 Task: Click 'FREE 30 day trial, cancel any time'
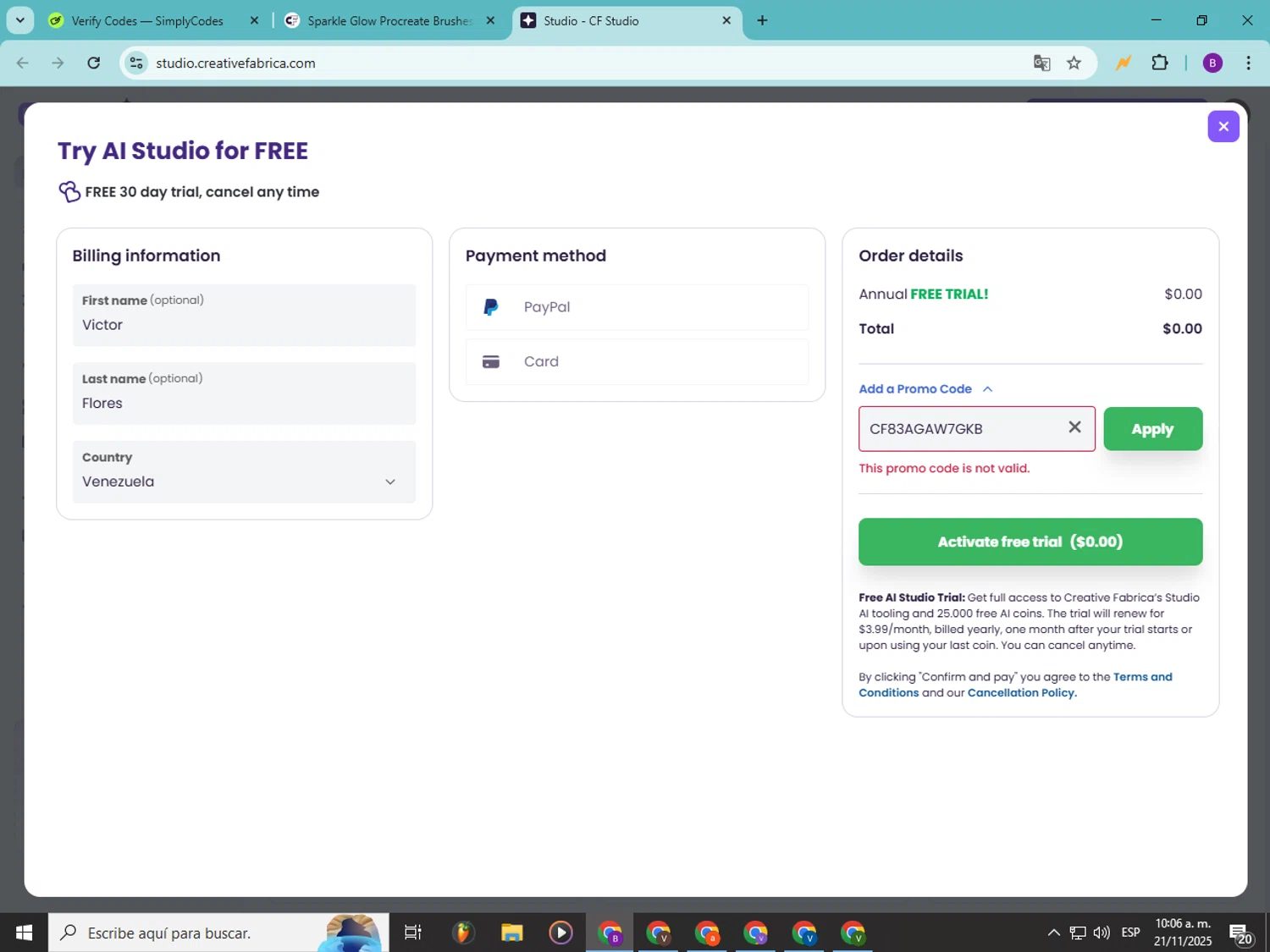202,192
